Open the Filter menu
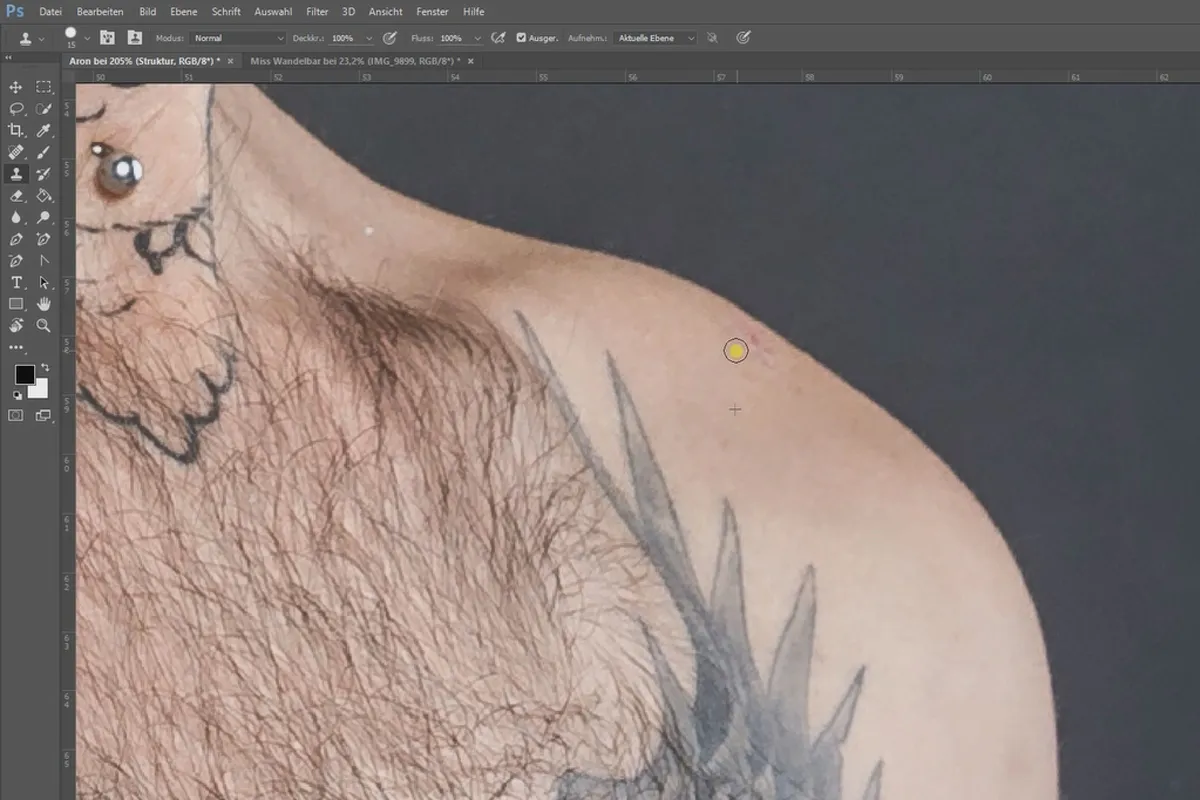 317,12
